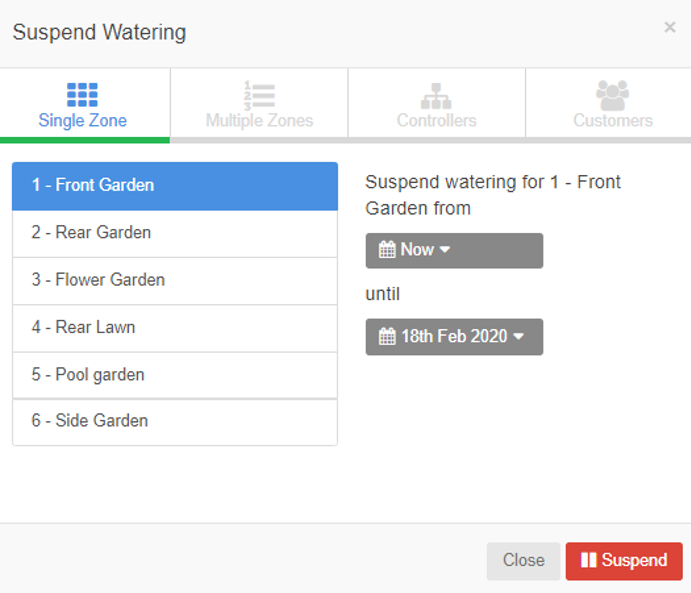Click the Controllers hierarchy icon
Image resolution: width=691 pixels, height=593 pixels.
click(x=436, y=96)
